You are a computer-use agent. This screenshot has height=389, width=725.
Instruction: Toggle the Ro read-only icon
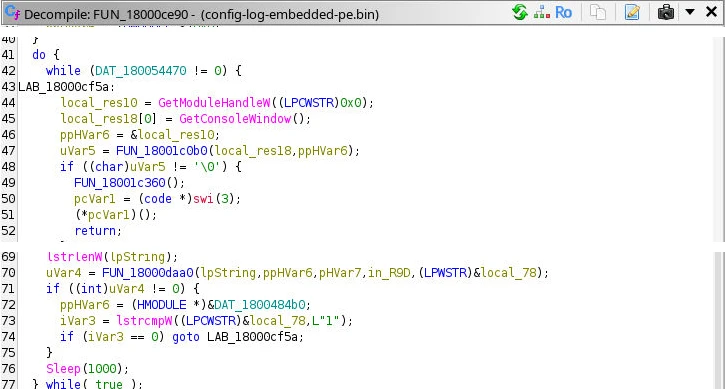(x=563, y=12)
